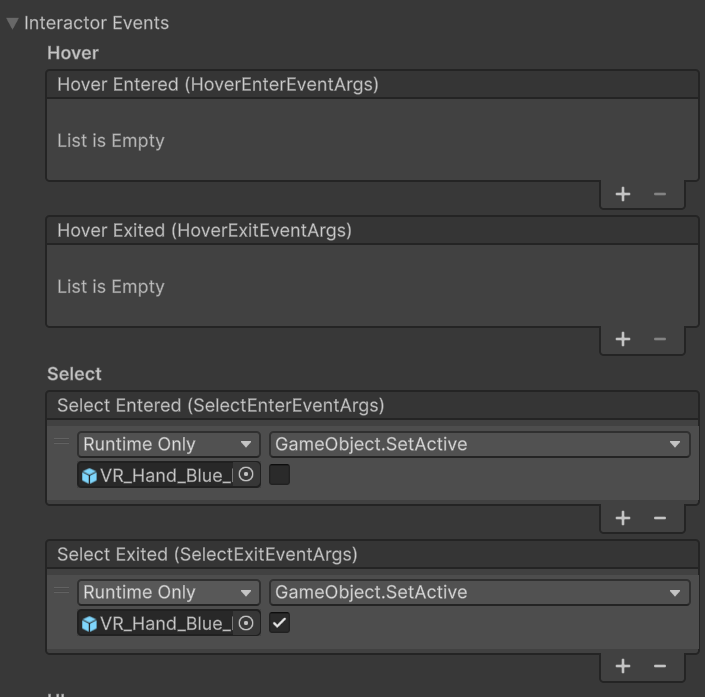Change GameObject.SetActive function in Select Entered
705x697 pixels.
point(479,444)
